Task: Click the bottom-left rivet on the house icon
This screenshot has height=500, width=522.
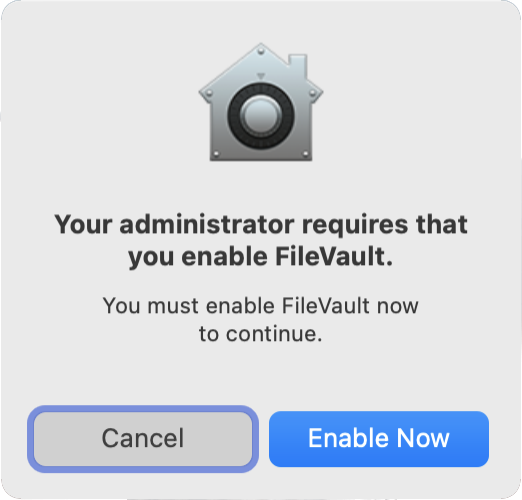Action: pos(216,154)
